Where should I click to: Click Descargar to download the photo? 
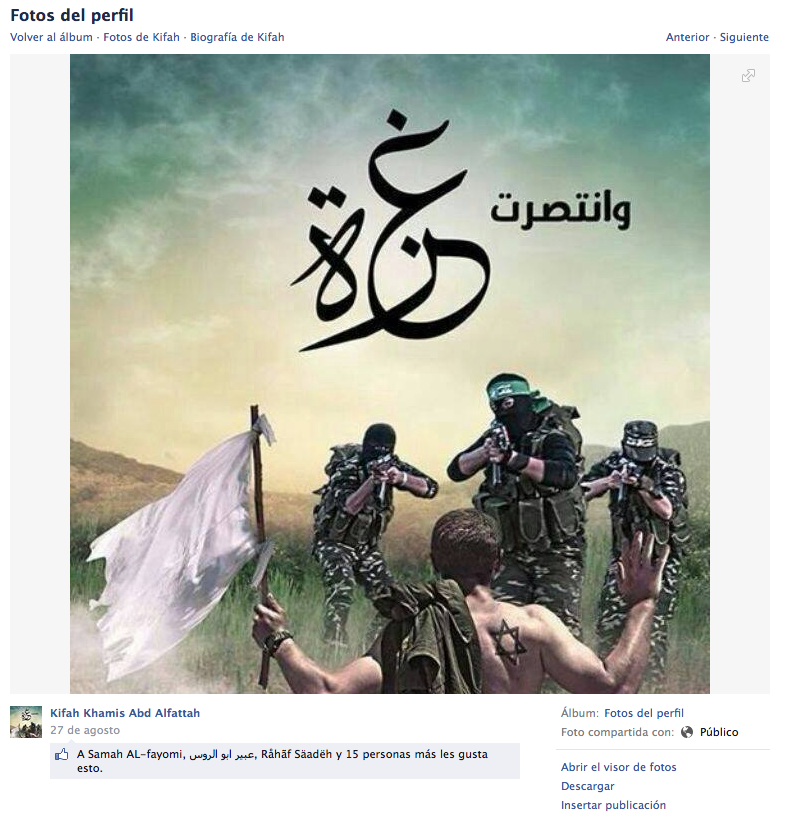pos(588,786)
